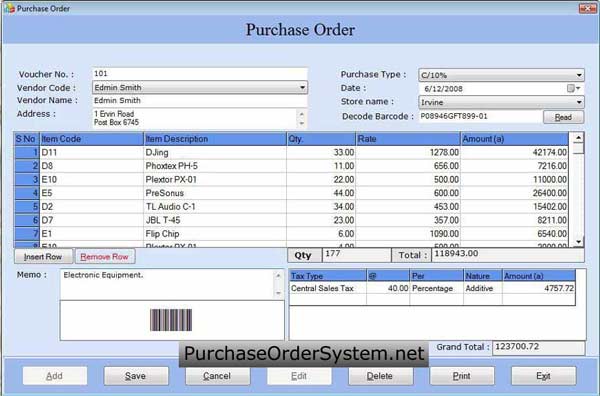Image resolution: width=600 pixels, height=396 pixels.
Task: Open the Store name dropdown
Action: (x=579, y=102)
